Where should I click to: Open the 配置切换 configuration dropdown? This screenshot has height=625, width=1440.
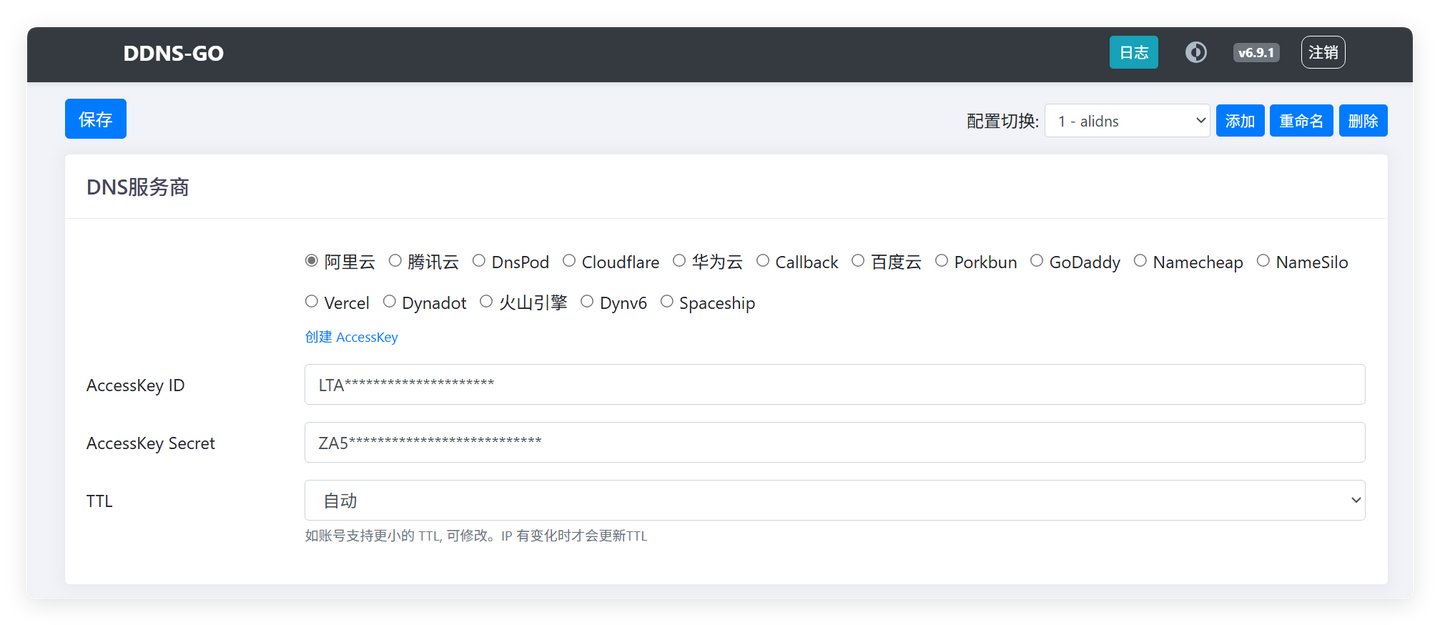[1127, 120]
